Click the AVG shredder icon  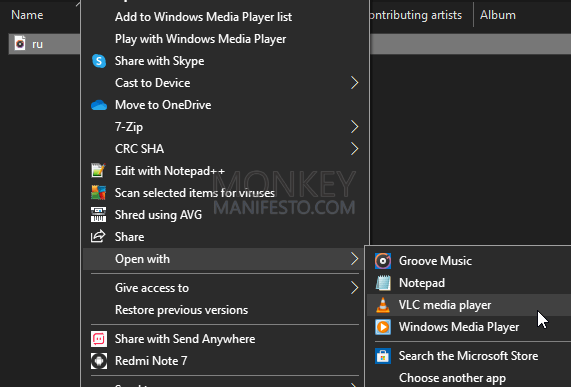click(98, 214)
